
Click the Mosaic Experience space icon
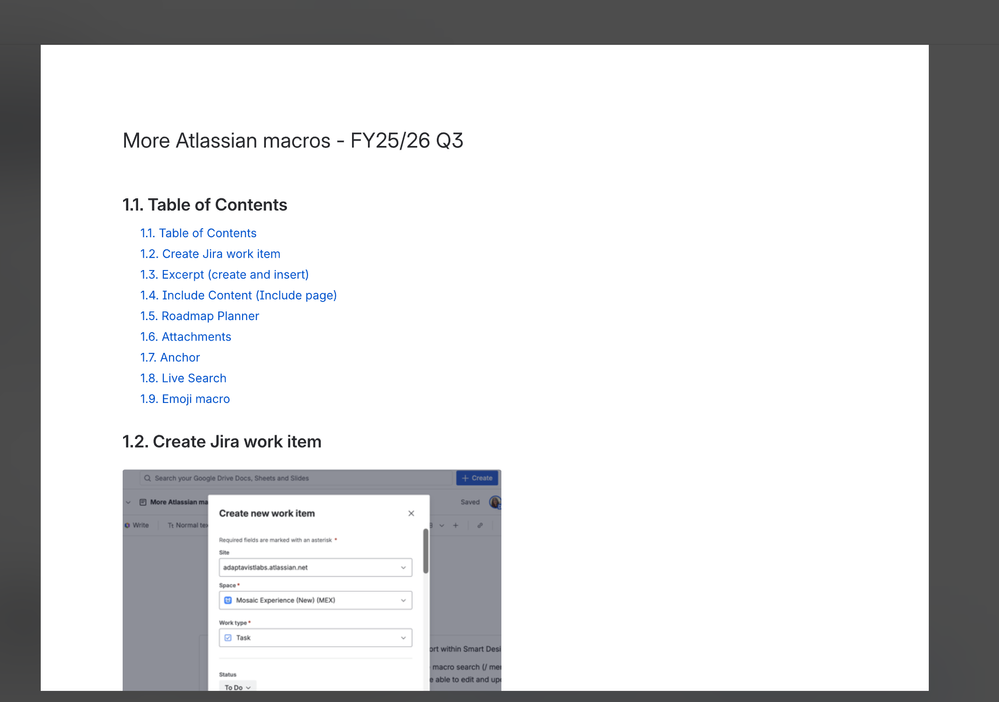pos(228,600)
